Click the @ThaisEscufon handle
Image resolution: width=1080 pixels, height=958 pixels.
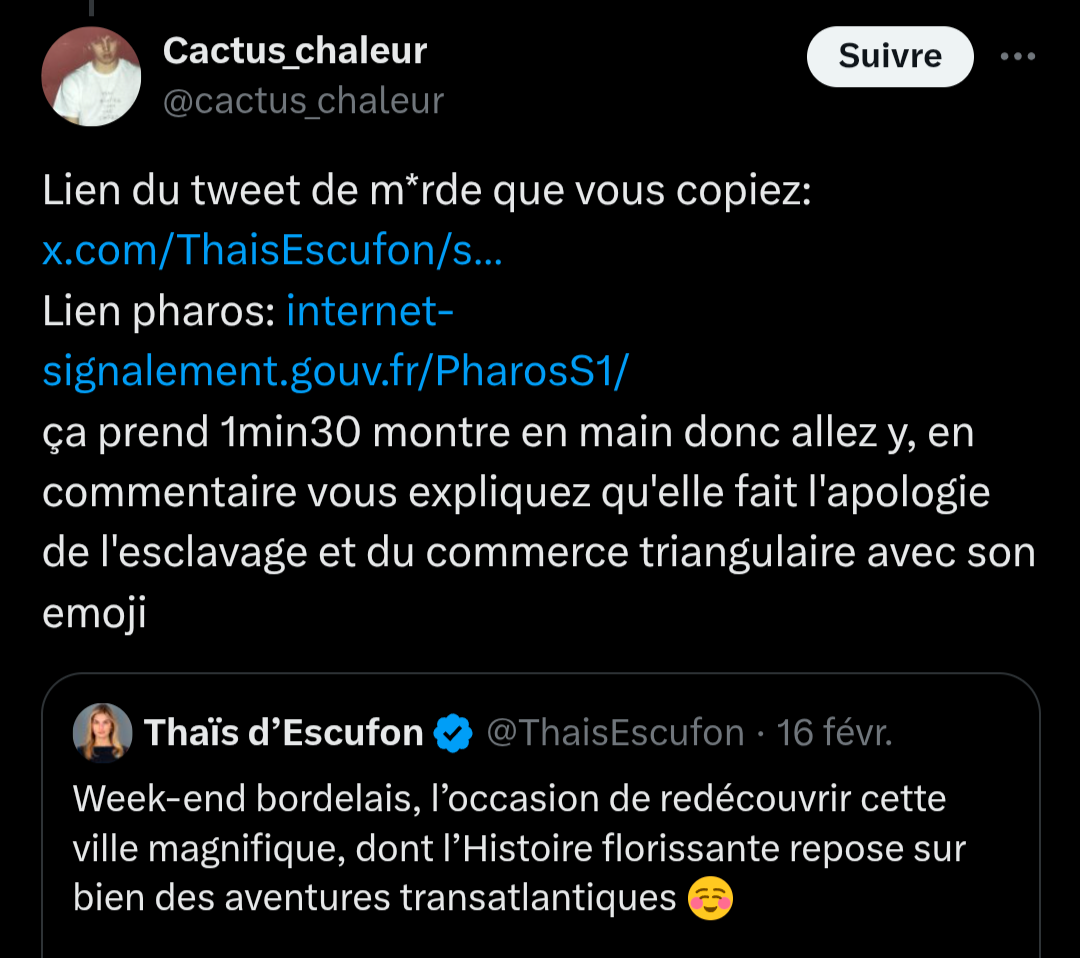[x=615, y=733]
